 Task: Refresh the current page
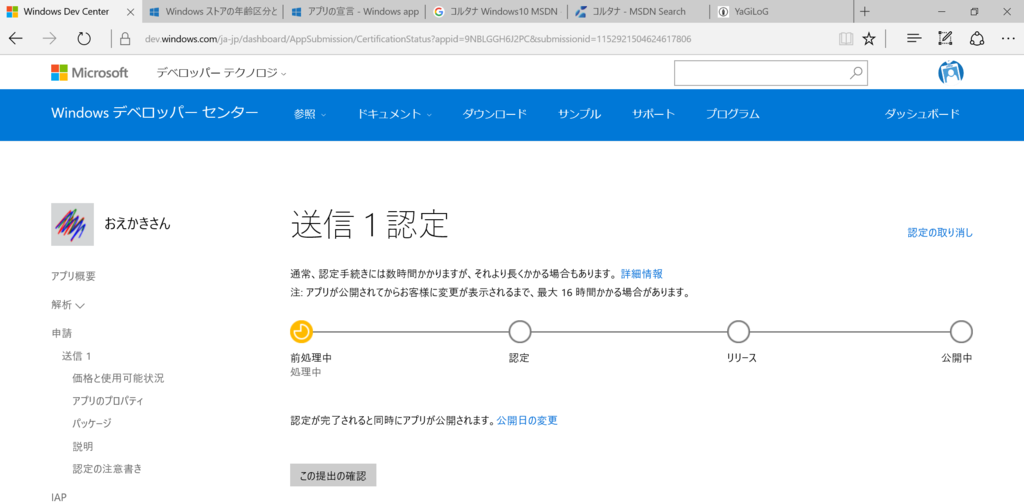(84, 39)
